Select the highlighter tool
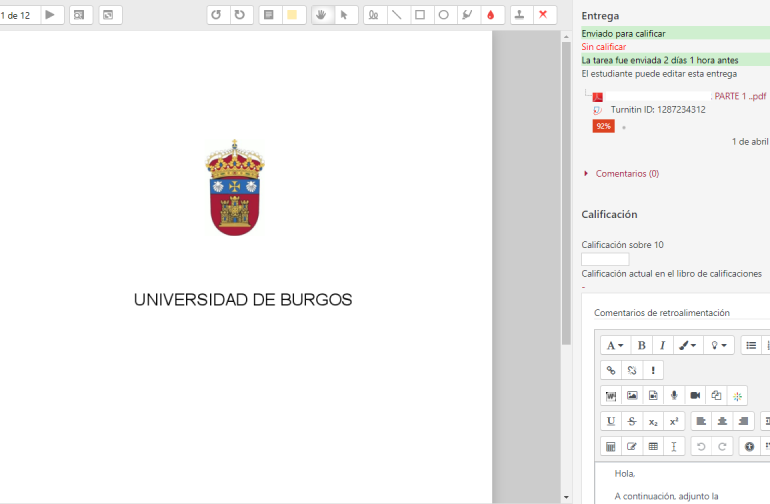 click(468, 15)
